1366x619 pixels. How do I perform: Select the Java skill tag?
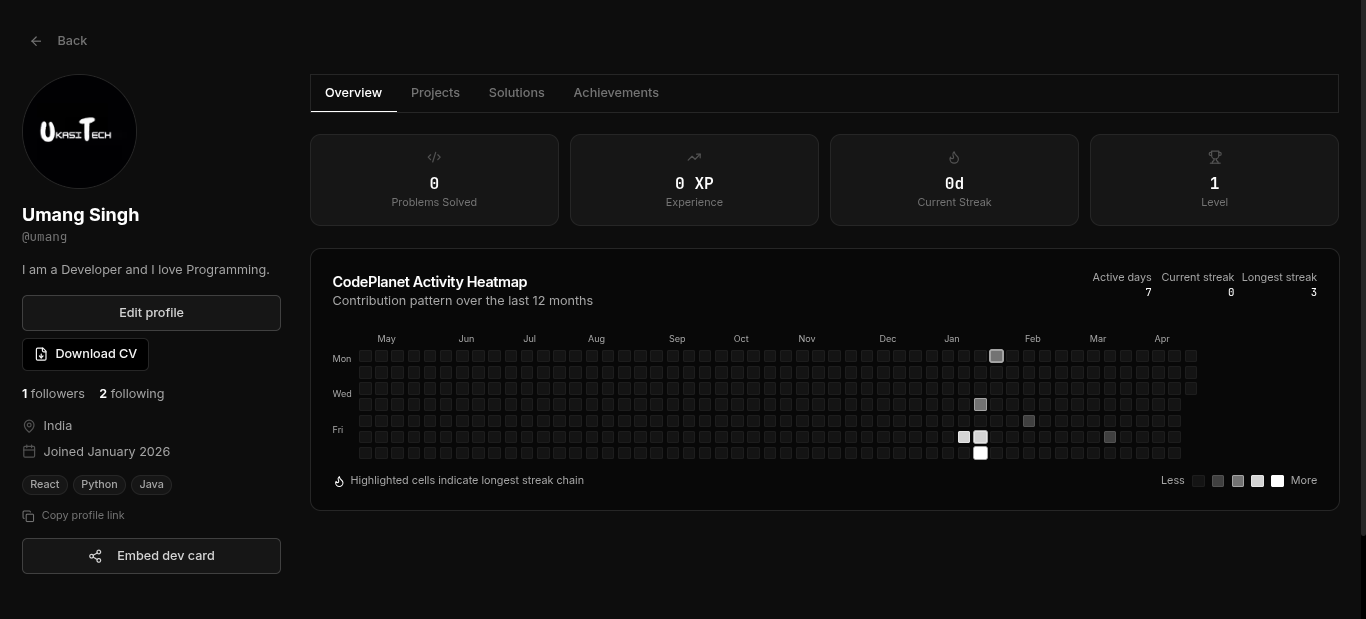pos(151,485)
